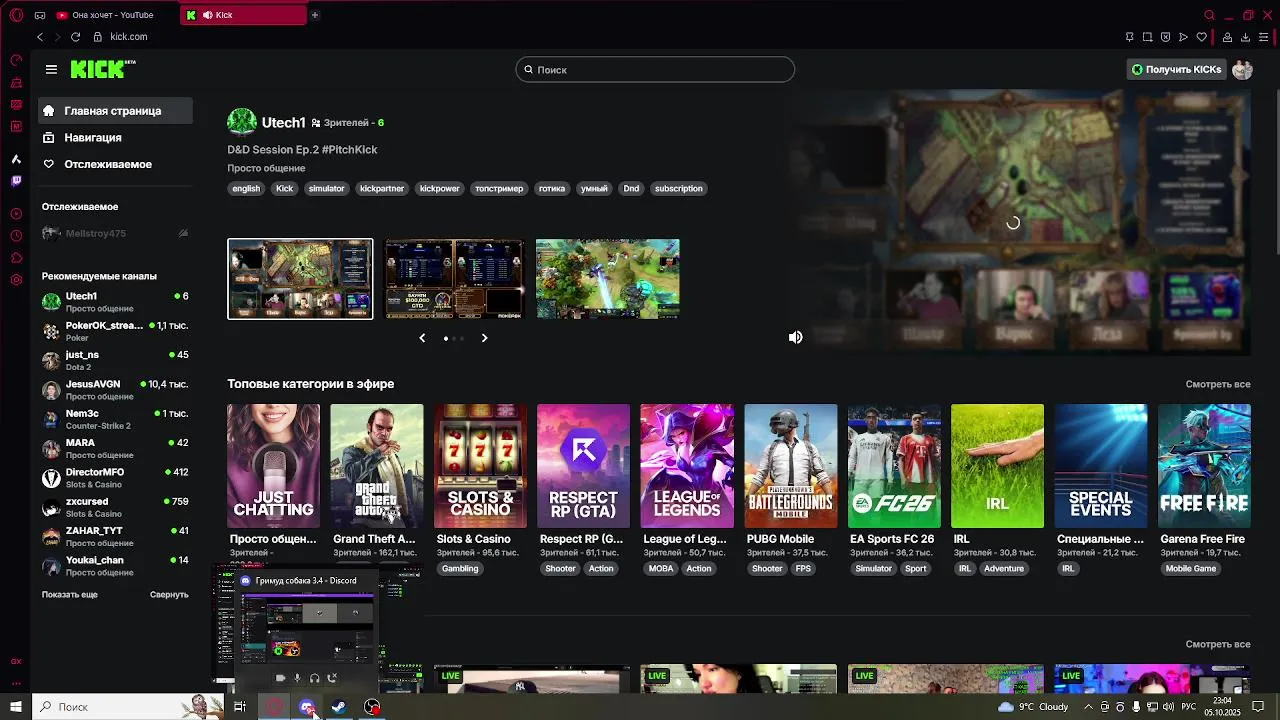This screenshot has height=720, width=1280.
Task: Switch to the YouTube tab
Action: [114, 15]
